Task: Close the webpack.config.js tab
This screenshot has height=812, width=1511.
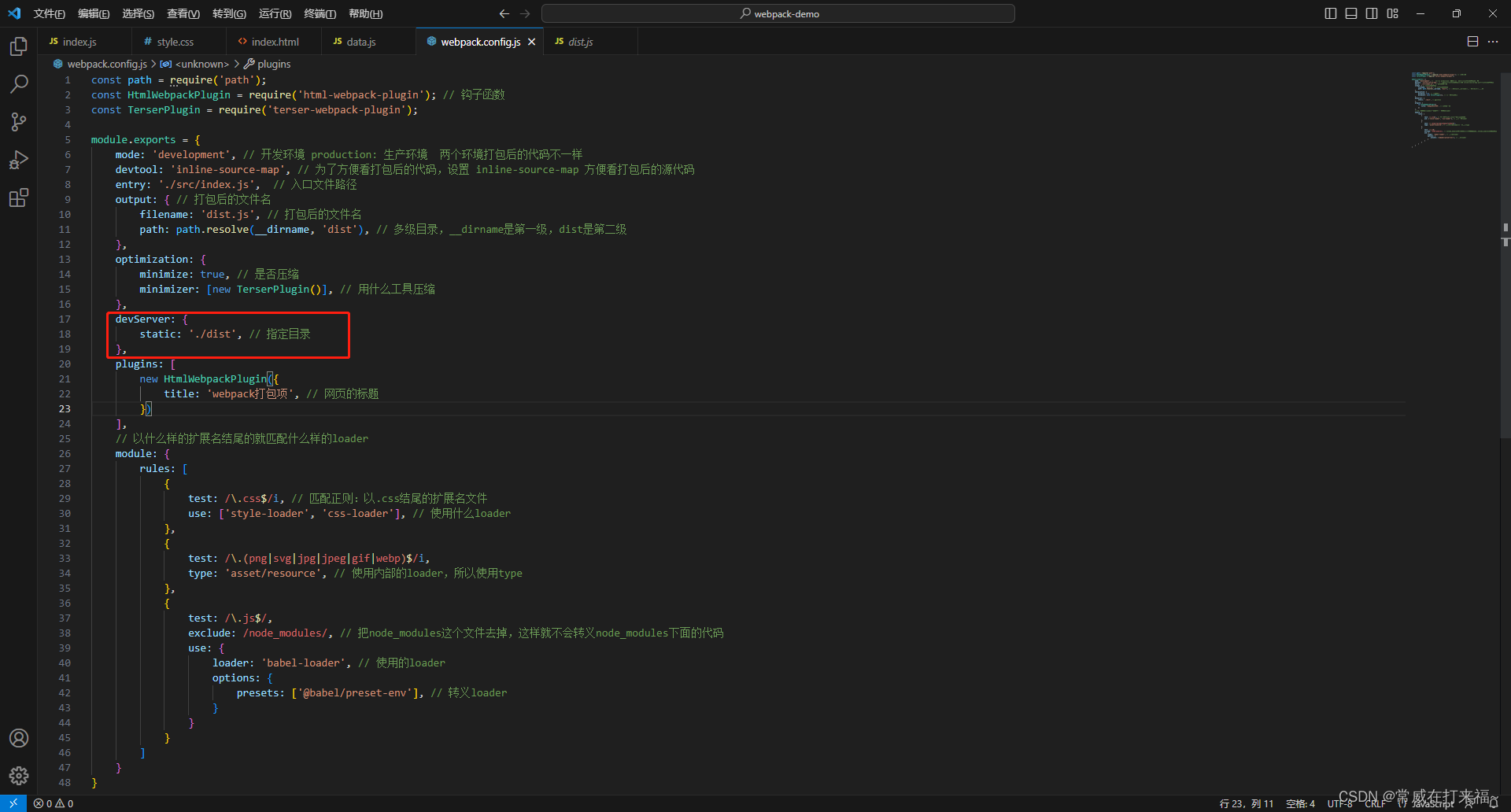Action: [x=532, y=42]
